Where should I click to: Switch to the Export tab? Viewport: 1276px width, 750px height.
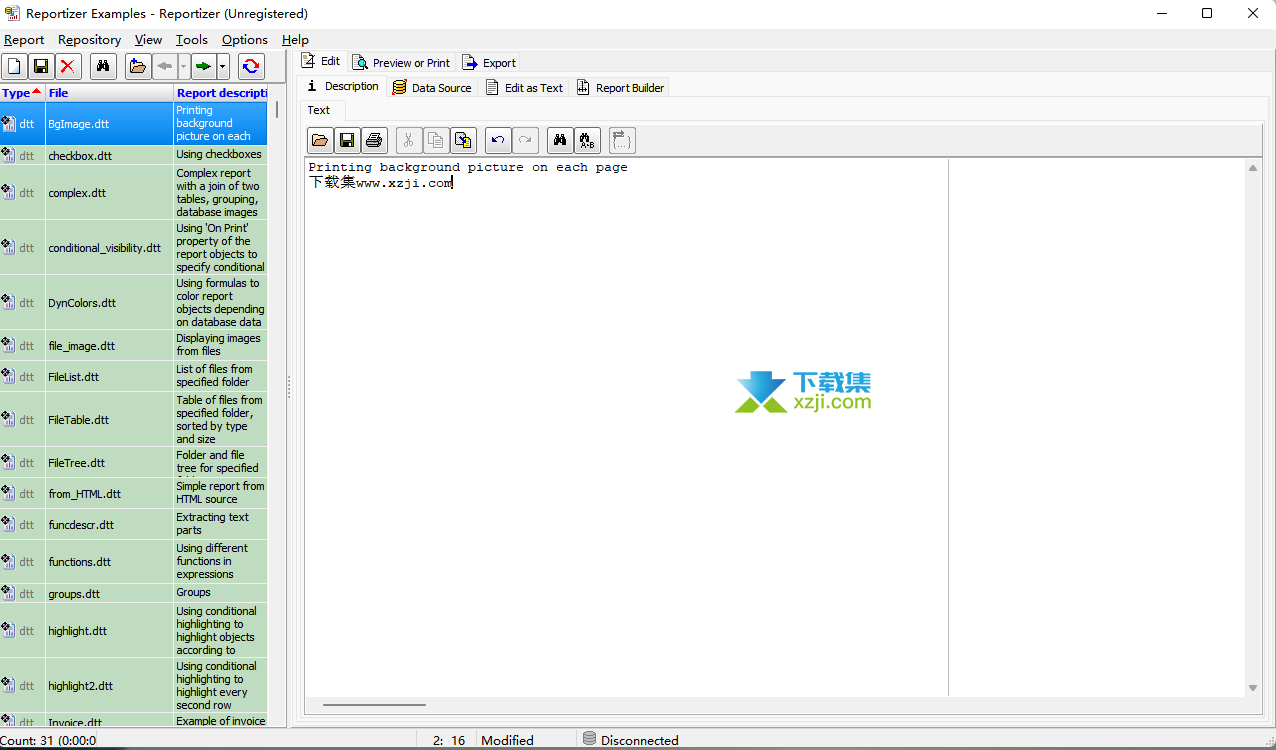[489, 62]
